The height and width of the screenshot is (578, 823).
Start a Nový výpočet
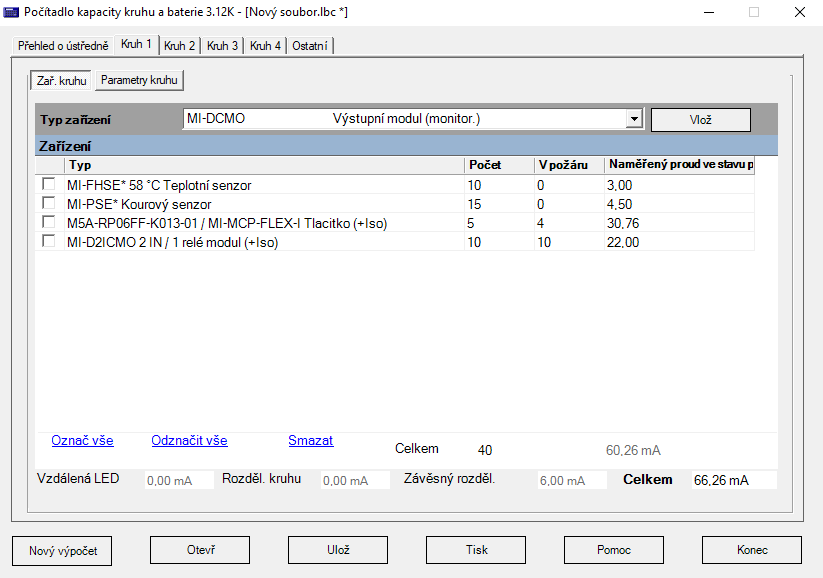(x=61, y=550)
